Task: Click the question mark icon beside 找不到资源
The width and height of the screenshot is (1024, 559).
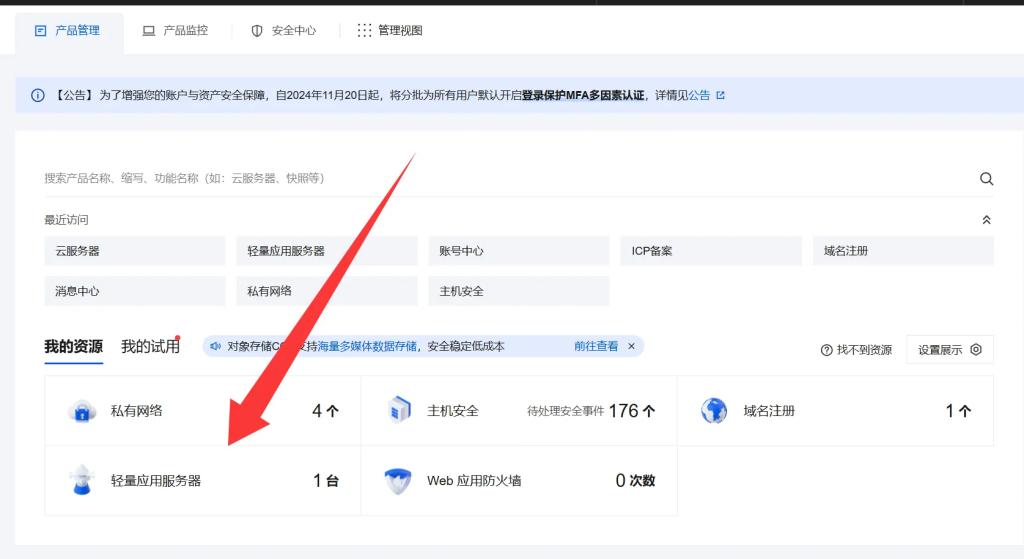Action: 826,350
